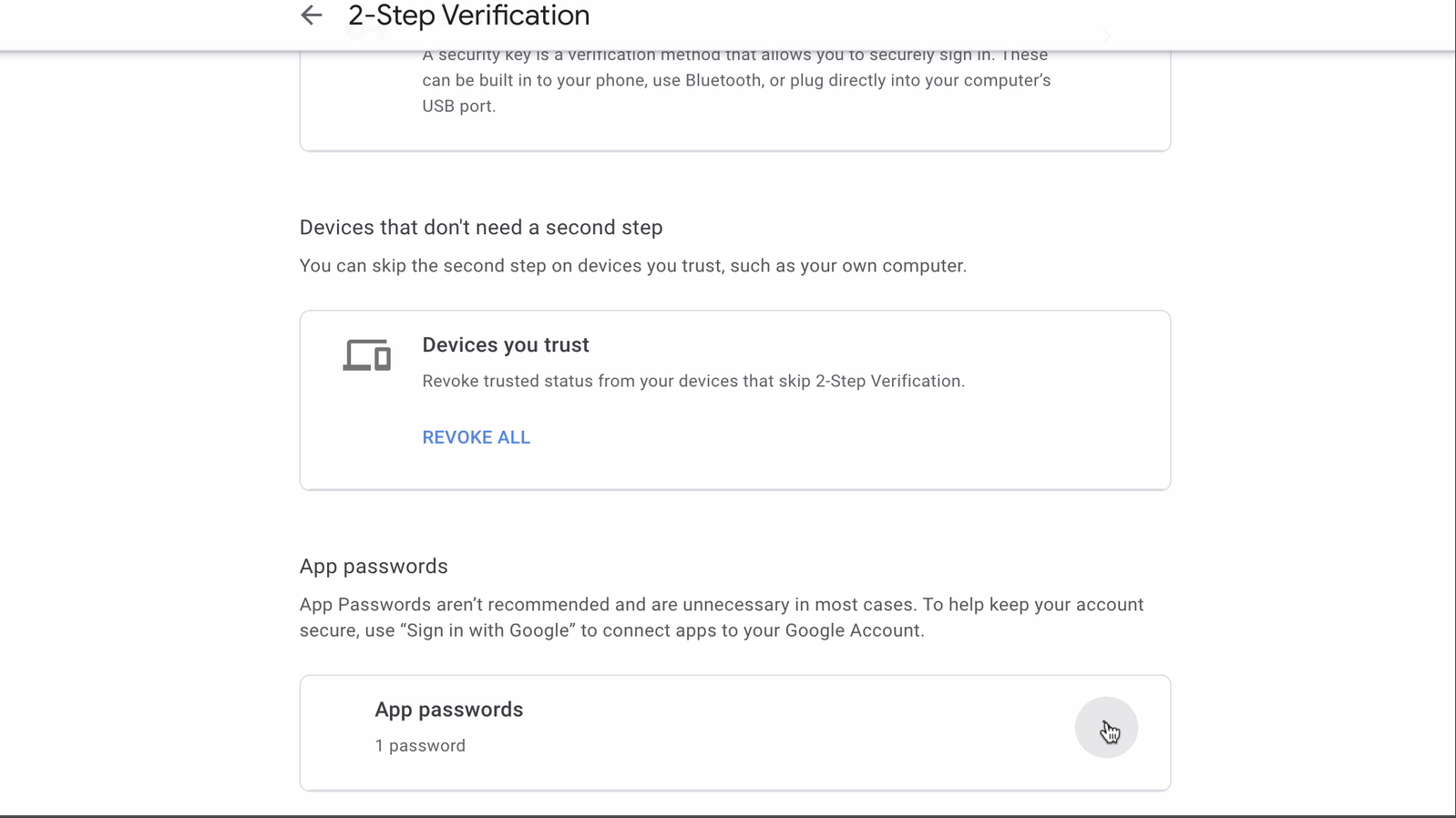This screenshot has height=818, width=1456.
Task: Click the REVOKE ALL link
Action: click(x=476, y=437)
